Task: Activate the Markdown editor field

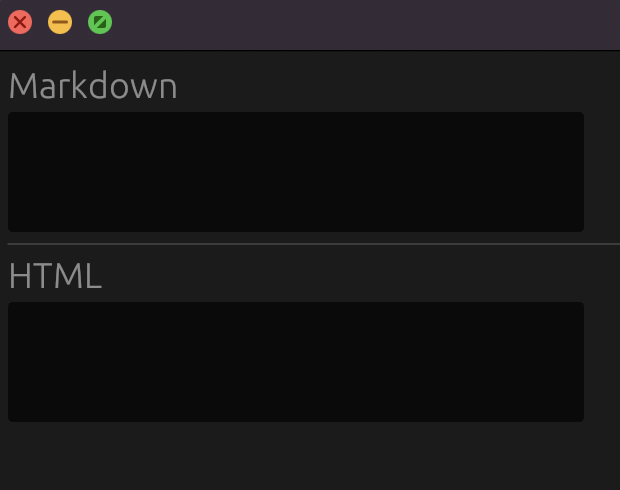Action: point(296,172)
